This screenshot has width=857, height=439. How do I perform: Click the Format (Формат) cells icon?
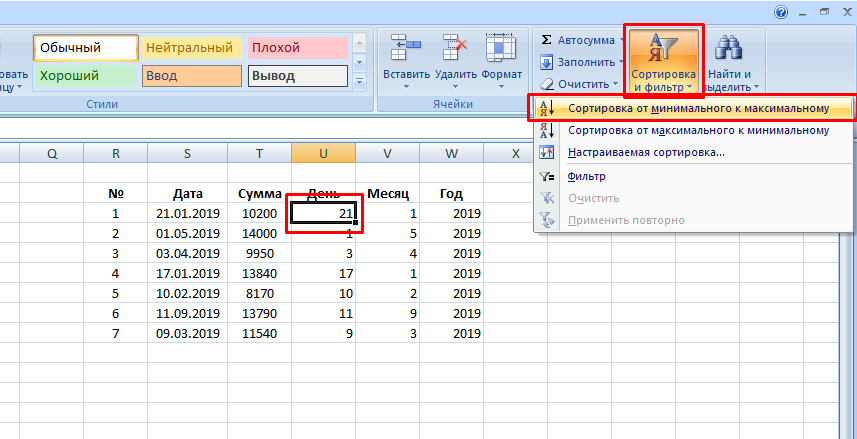501,49
